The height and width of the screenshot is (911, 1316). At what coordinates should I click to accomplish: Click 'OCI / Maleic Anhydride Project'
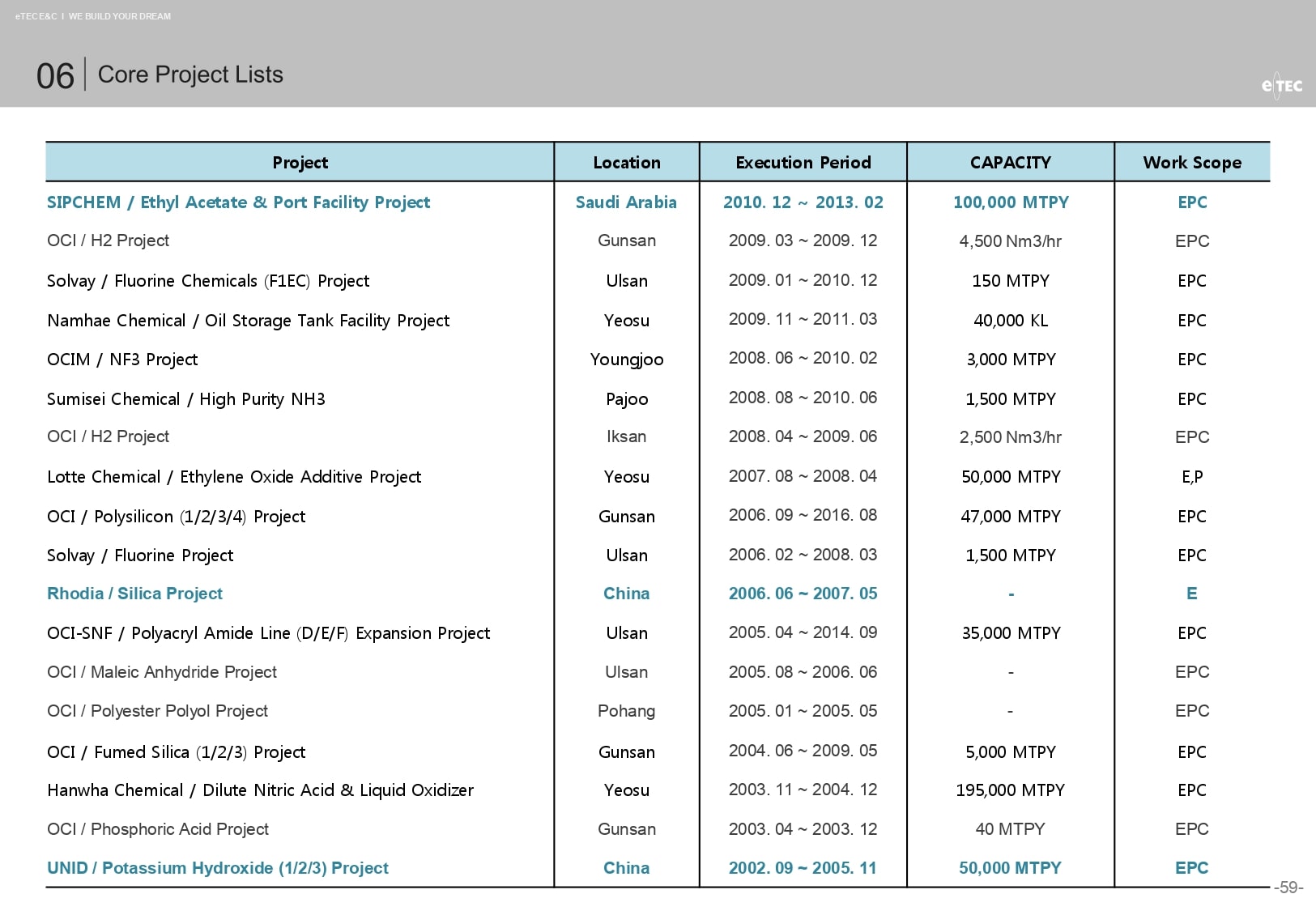click(162, 672)
